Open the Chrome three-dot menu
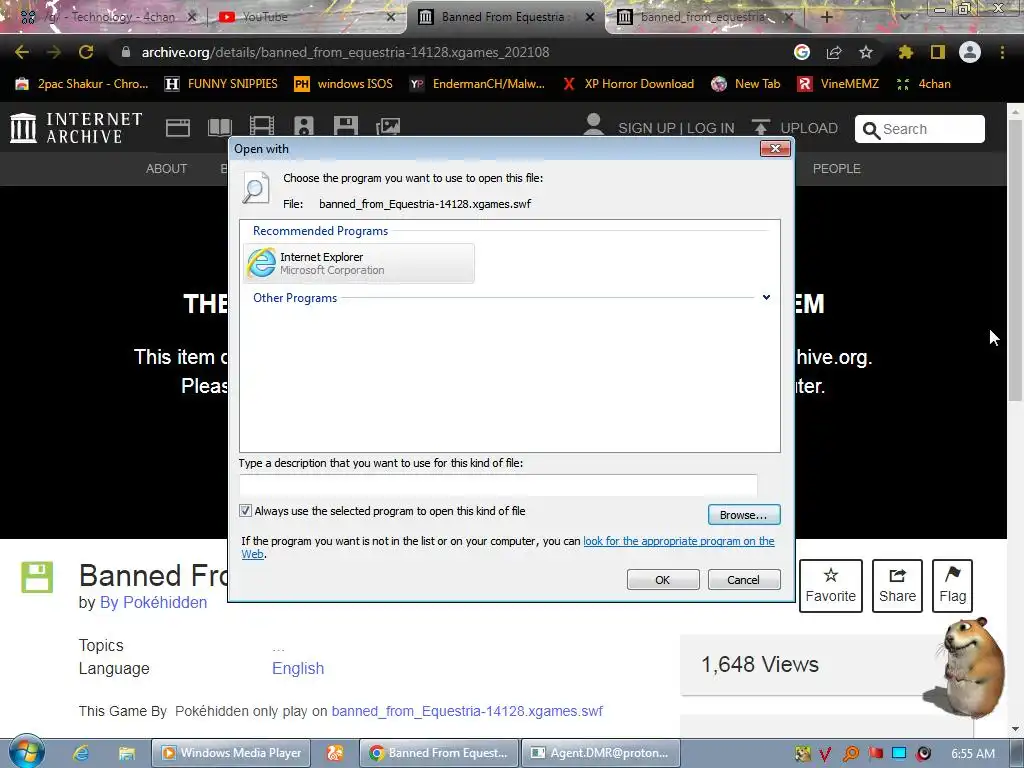This screenshot has width=1024, height=768. [x=1002, y=52]
